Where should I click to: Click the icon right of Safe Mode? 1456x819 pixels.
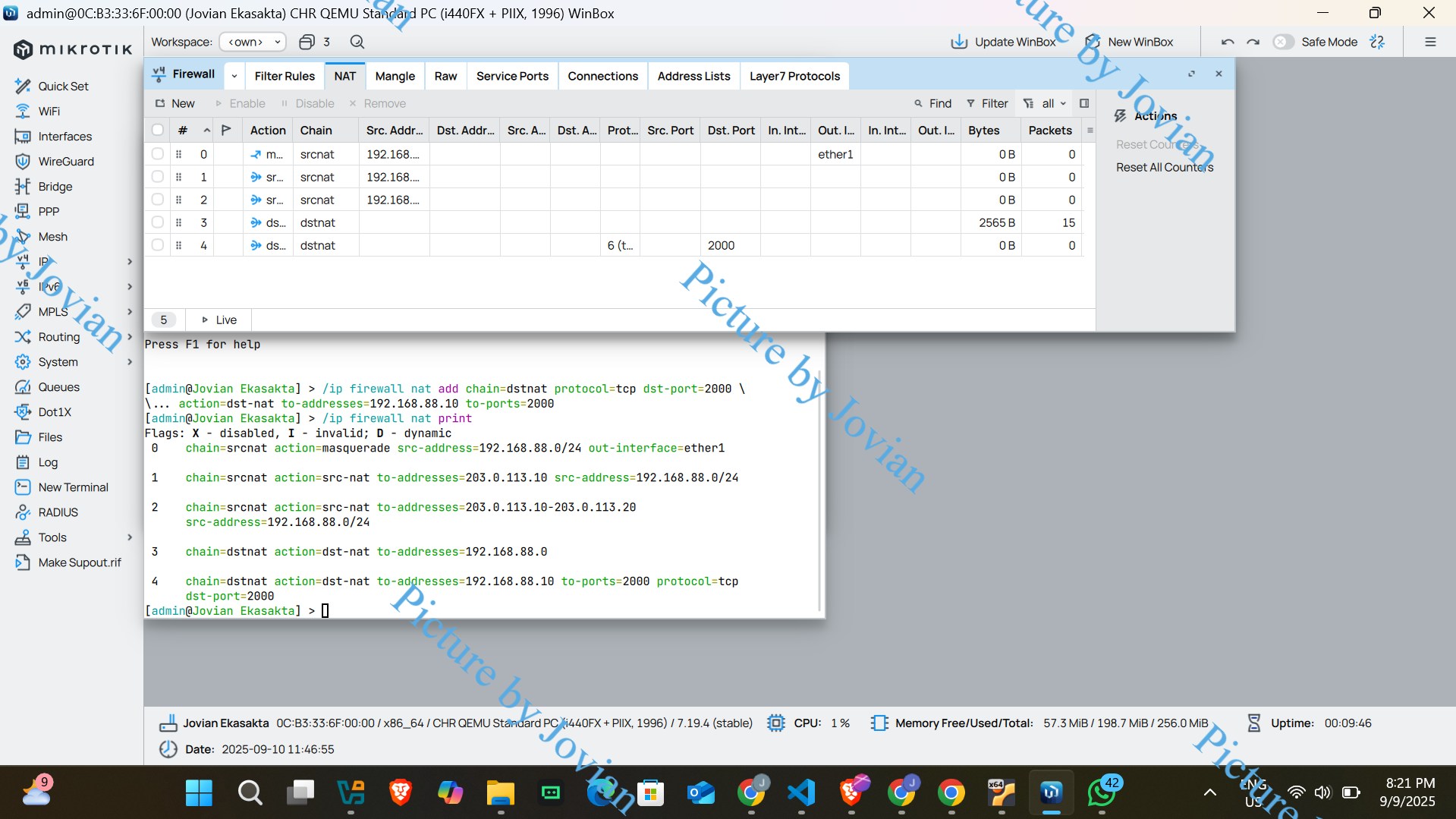pyautogui.click(x=1377, y=43)
